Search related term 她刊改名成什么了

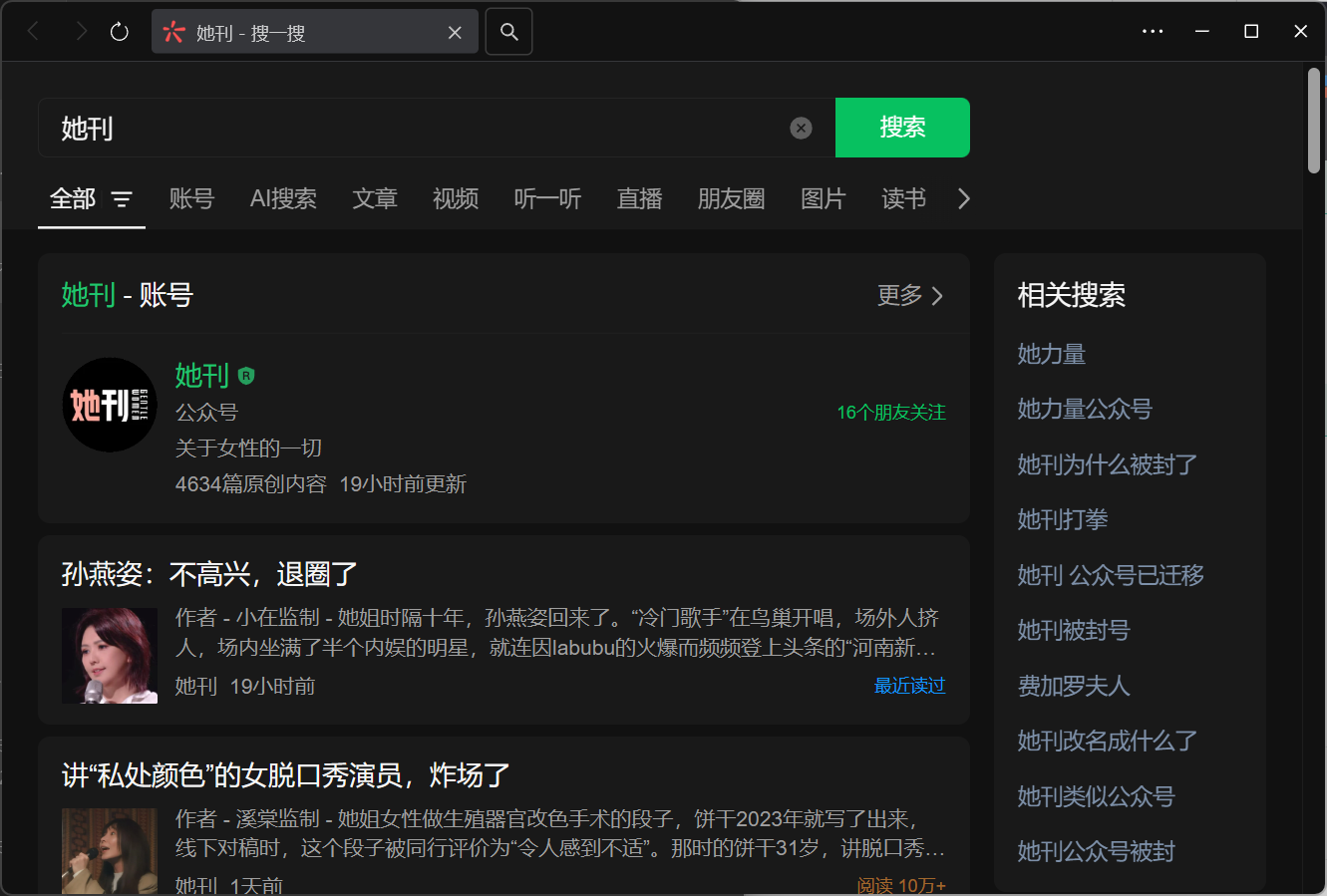[x=1107, y=741]
